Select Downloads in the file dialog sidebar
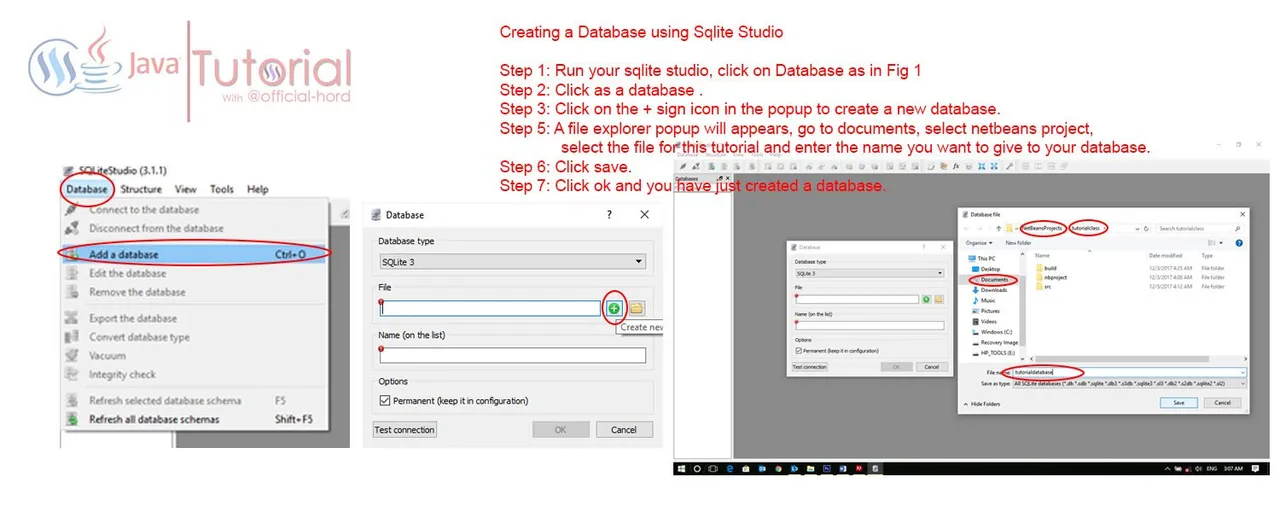This screenshot has height=512, width=1280. 994,290
